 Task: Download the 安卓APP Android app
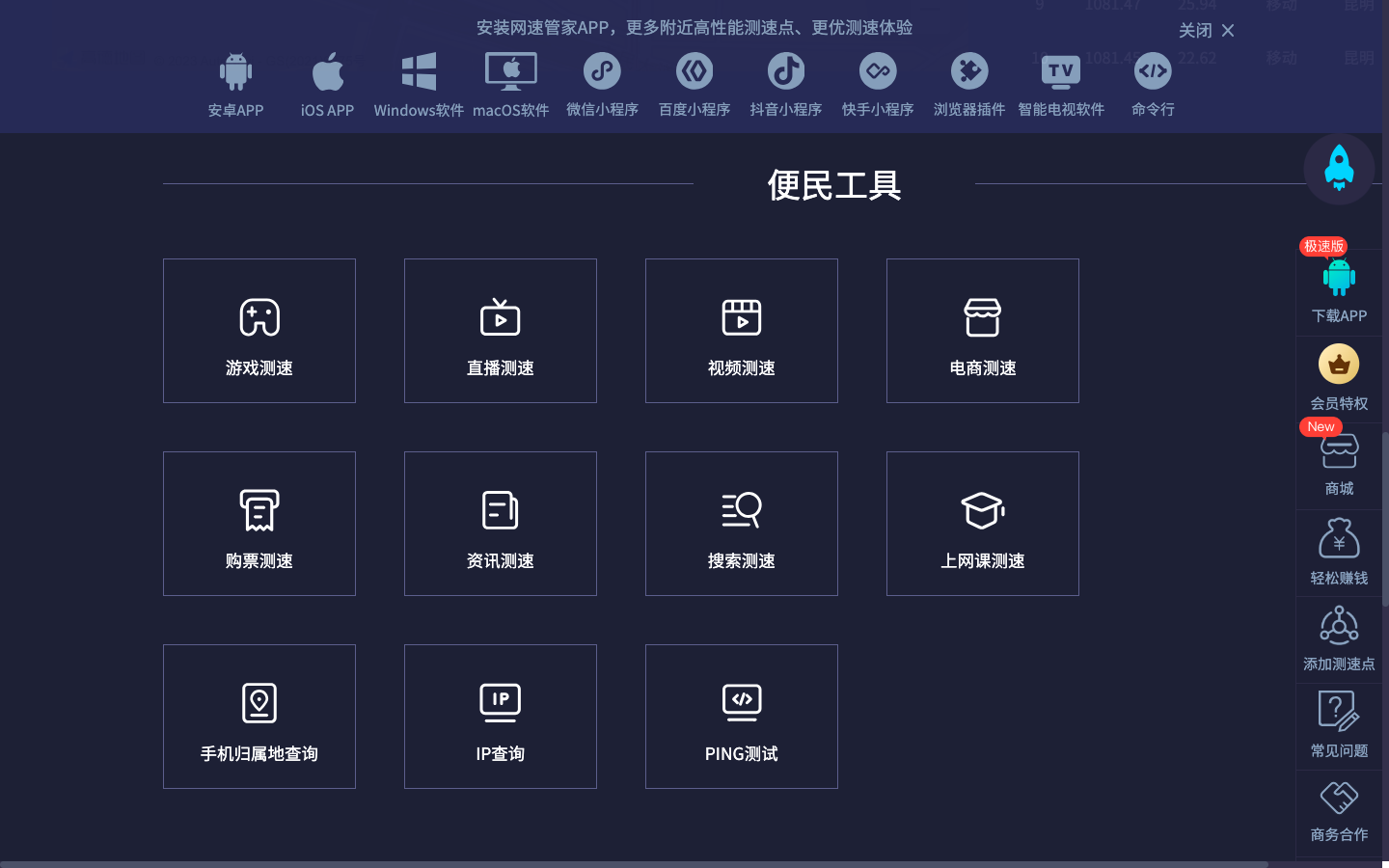(236, 84)
